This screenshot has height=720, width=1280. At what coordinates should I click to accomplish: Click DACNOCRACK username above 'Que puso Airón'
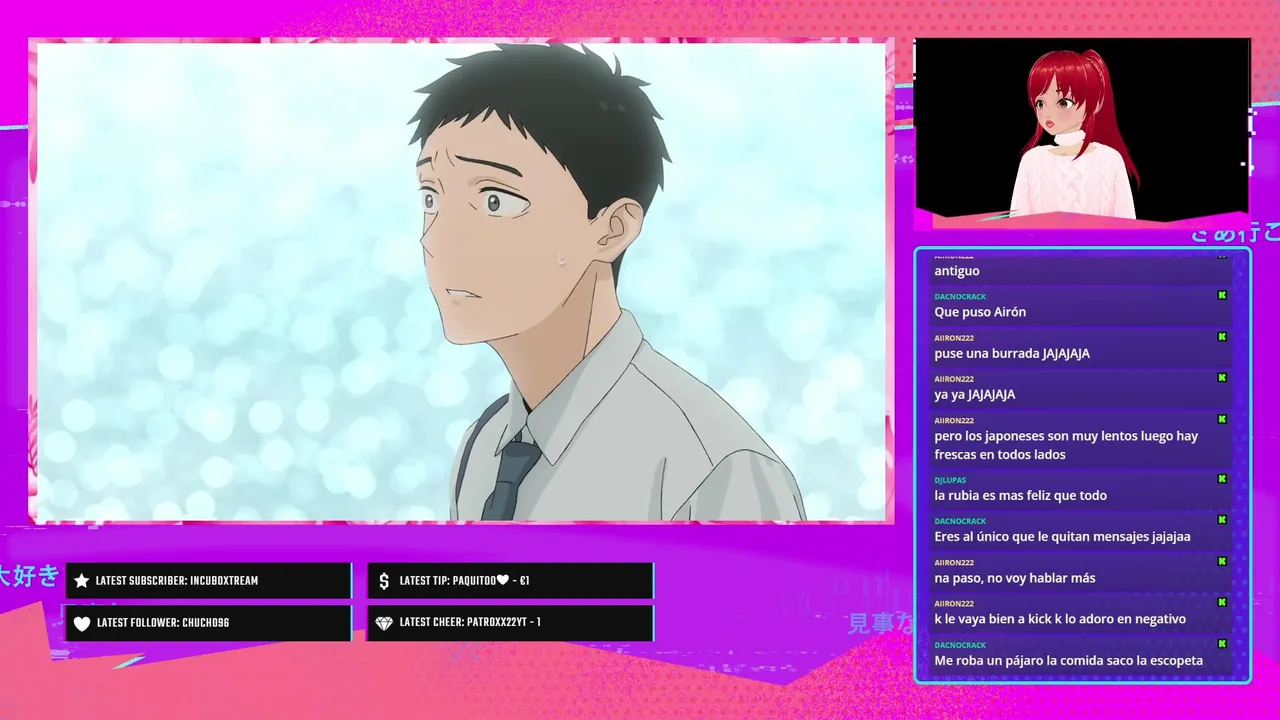pos(960,297)
